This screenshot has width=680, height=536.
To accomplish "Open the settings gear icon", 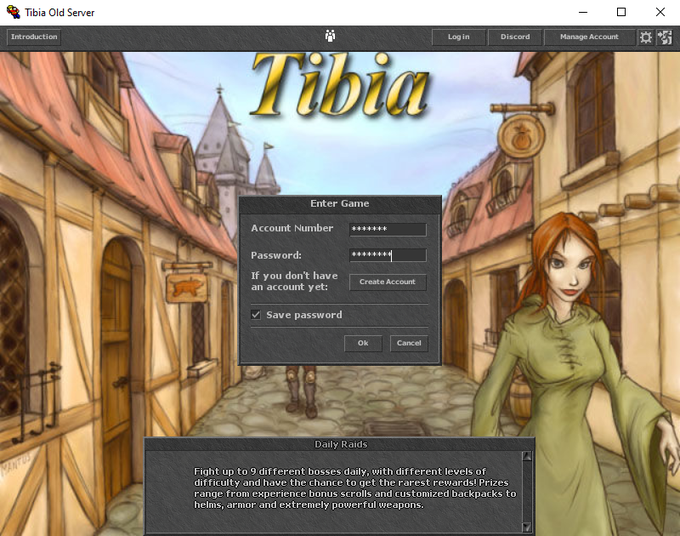I will click(x=645, y=37).
